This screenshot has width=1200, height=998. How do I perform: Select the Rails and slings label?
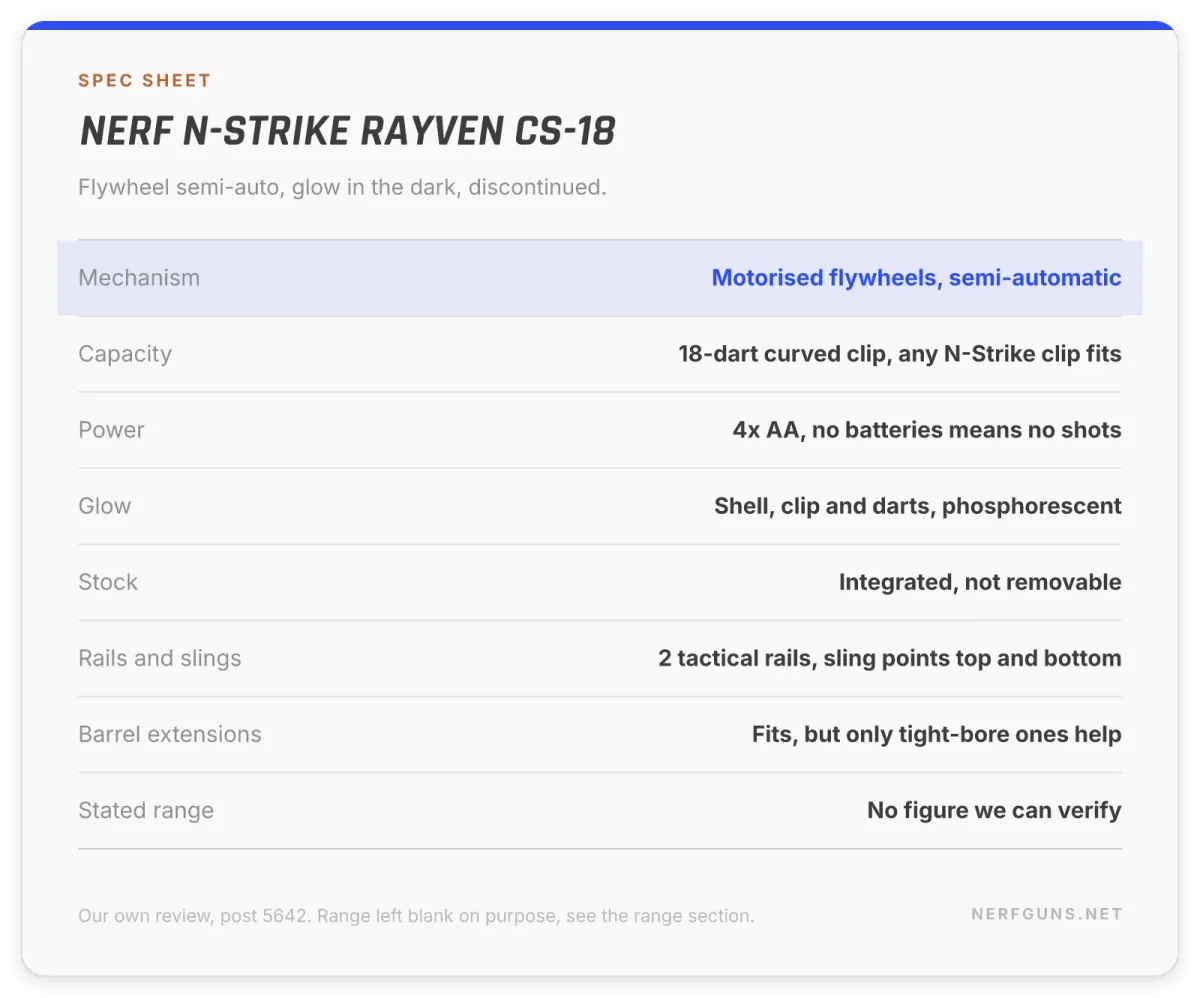coord(160,658)
